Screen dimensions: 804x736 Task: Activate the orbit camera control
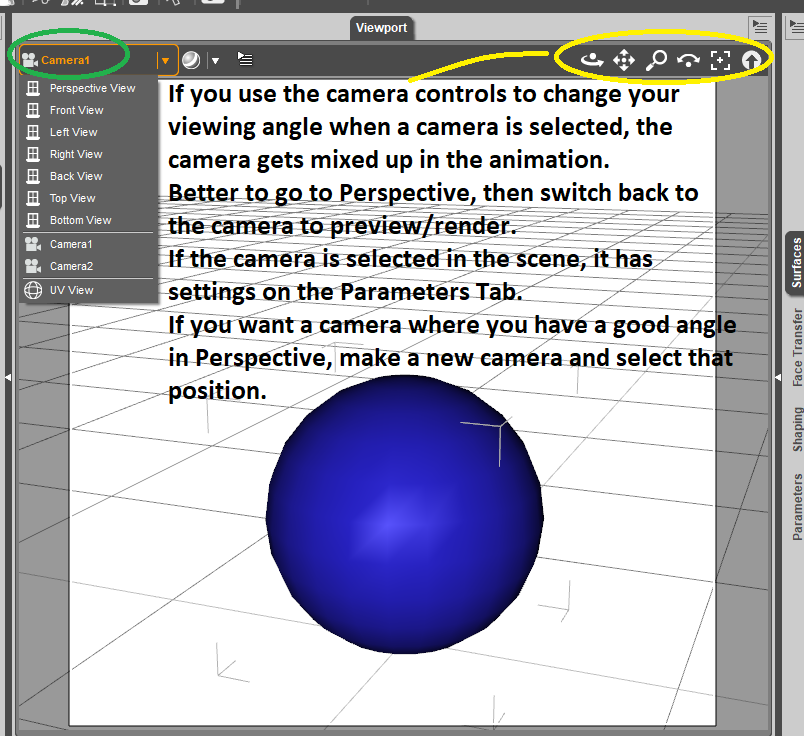(592, 60)
